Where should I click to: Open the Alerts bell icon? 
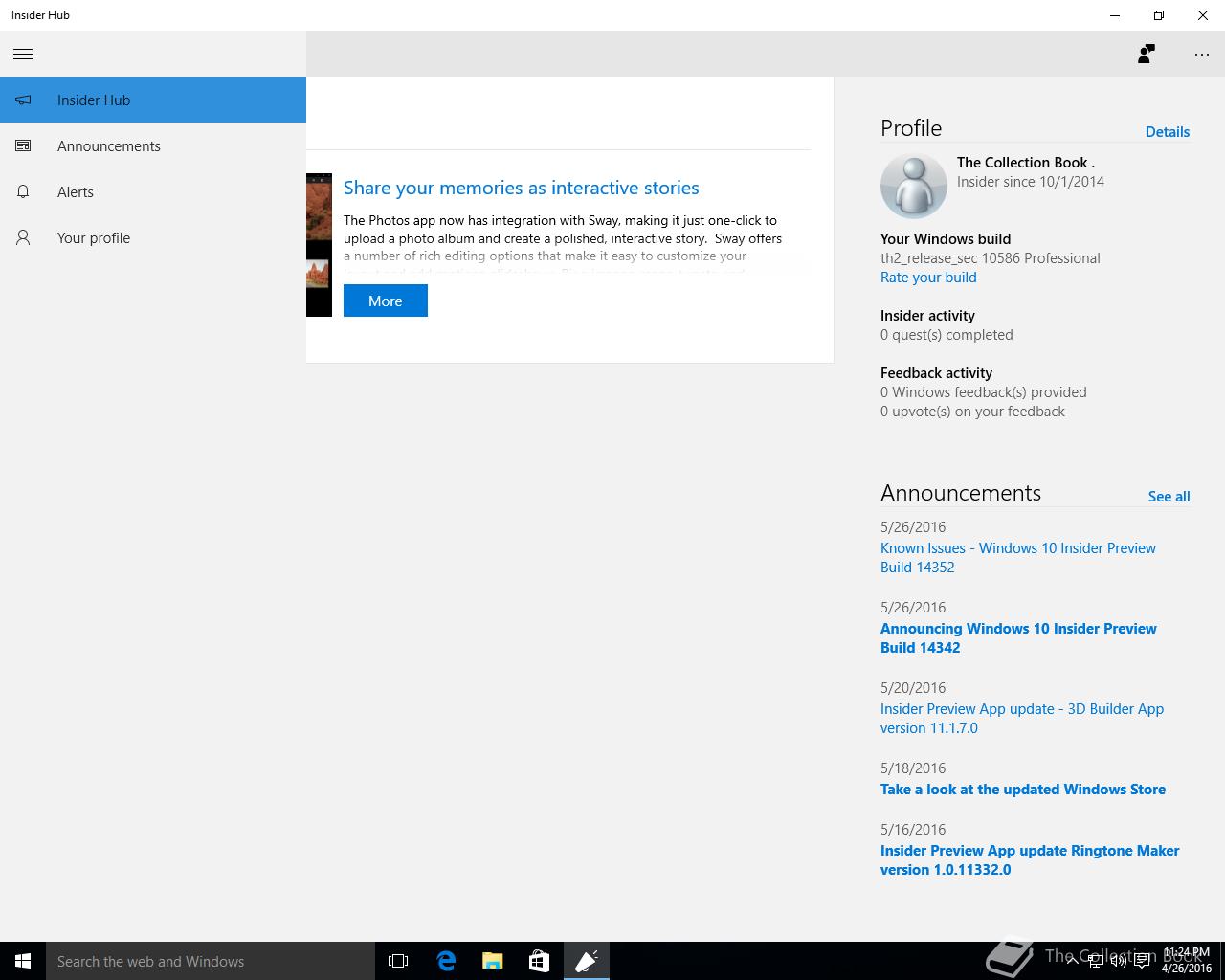coord(23,191)
